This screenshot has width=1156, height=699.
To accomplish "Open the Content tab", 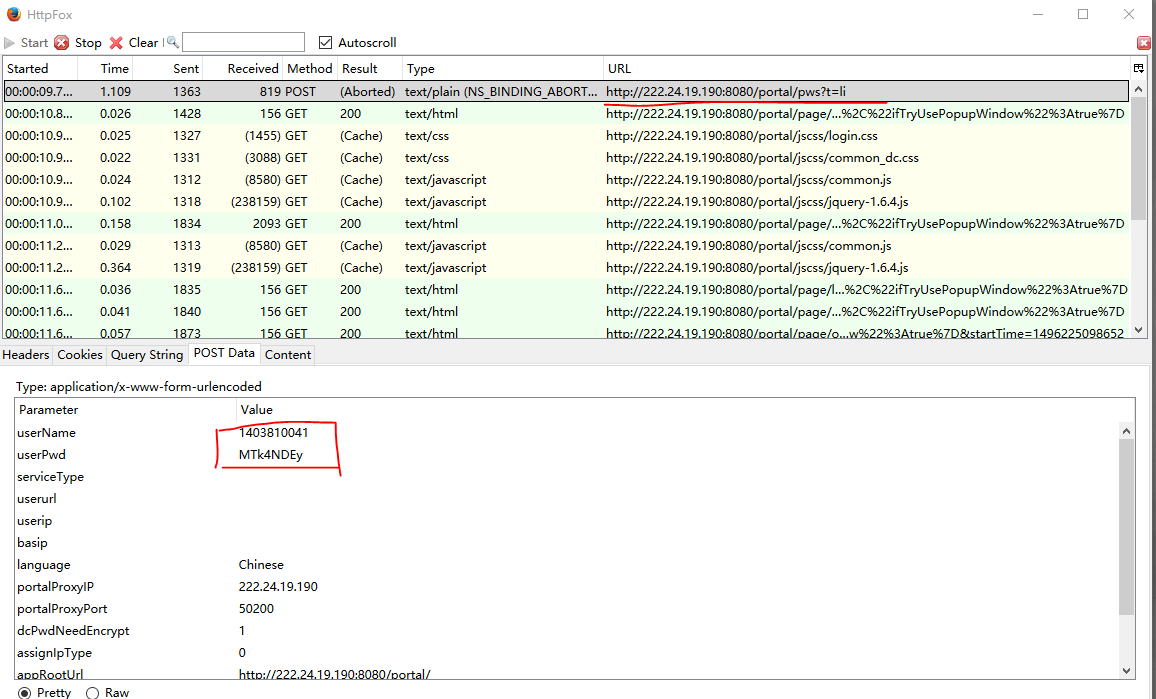I will click(288, 355).
